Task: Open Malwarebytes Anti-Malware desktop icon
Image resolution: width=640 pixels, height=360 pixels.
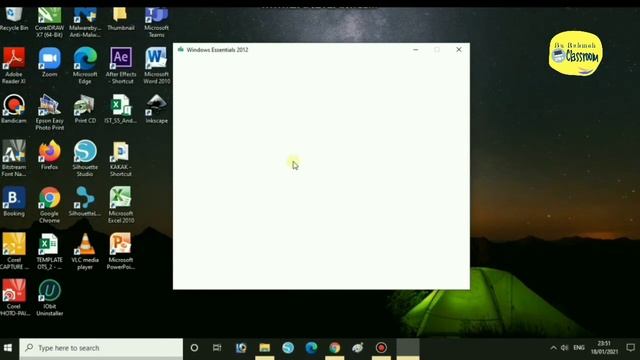Action: pyautogui.click(x=85, y=22)
